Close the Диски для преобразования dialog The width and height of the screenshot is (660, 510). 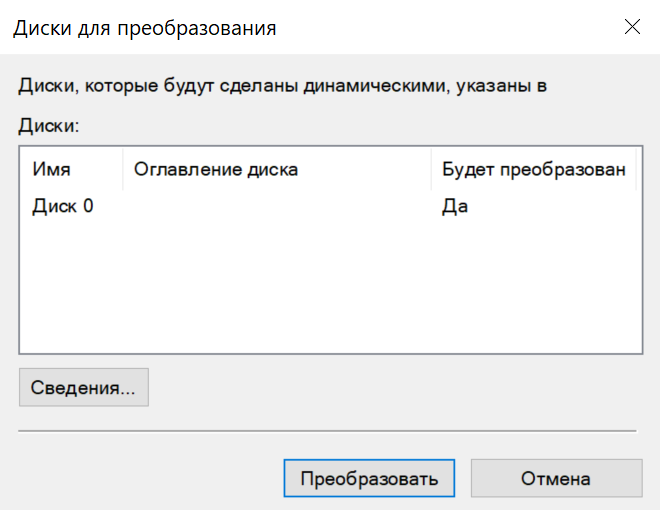click(632, 27)
